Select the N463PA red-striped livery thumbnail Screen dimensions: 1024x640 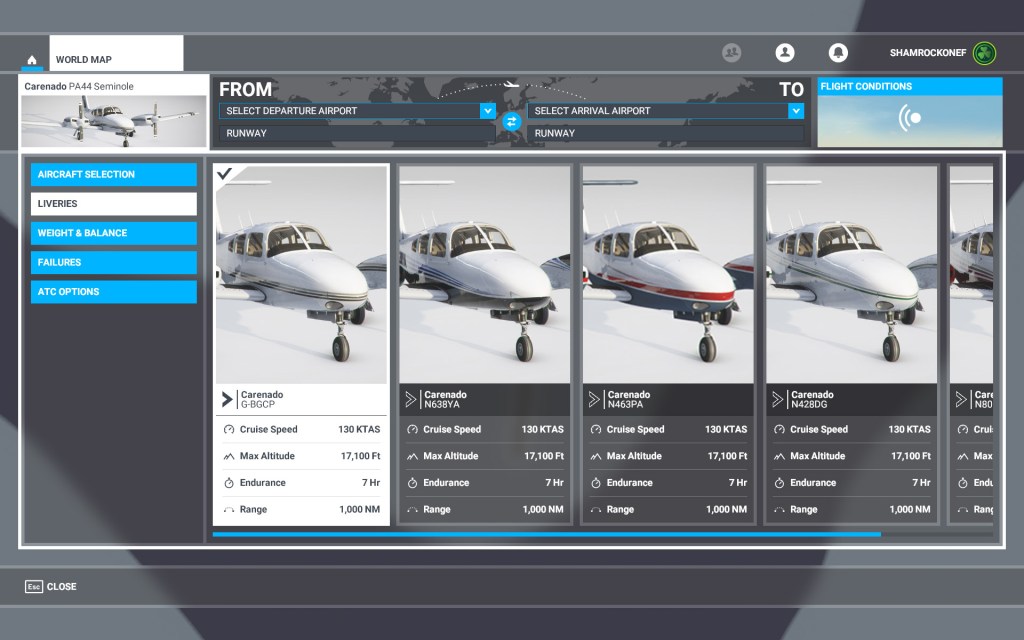667,274
